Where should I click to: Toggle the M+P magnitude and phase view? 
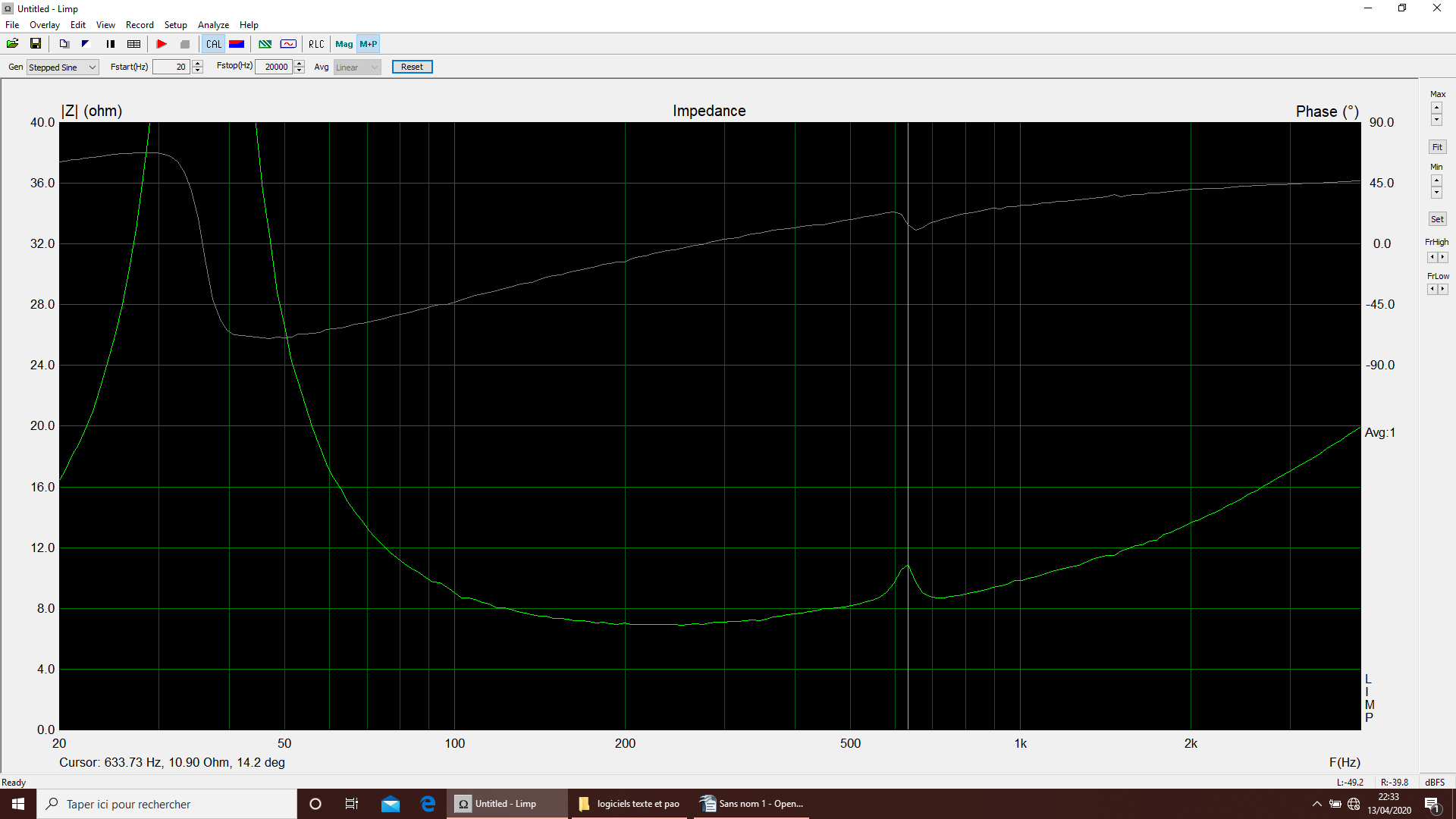[369, 44]
